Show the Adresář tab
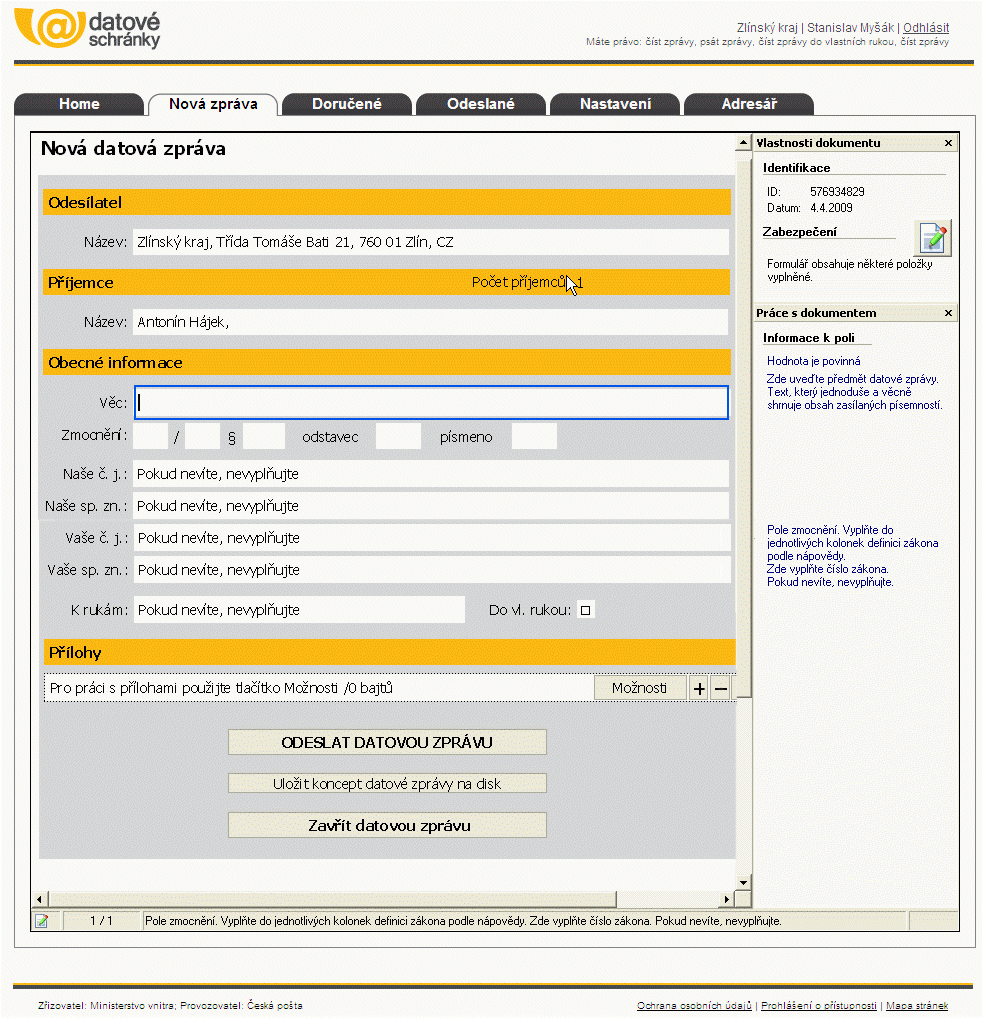The image size is (983, 1025). 749,104
